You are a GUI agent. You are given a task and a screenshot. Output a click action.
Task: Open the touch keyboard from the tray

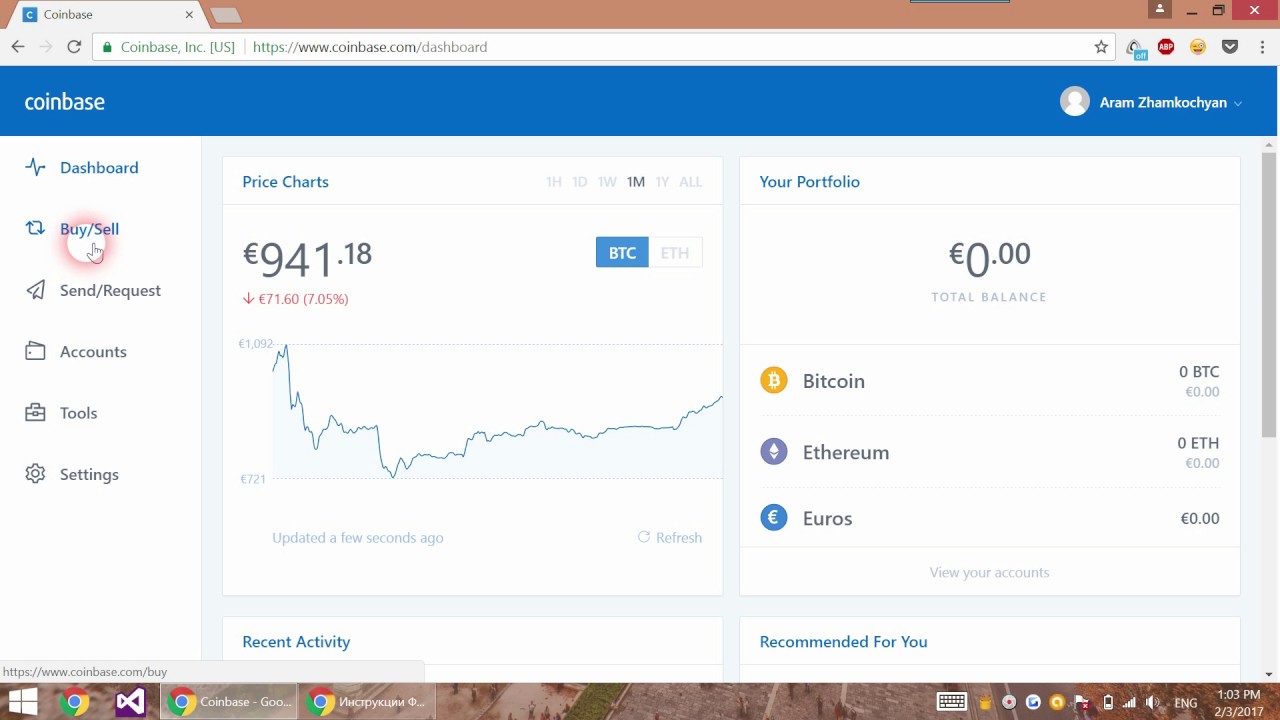tap(951, 702)
